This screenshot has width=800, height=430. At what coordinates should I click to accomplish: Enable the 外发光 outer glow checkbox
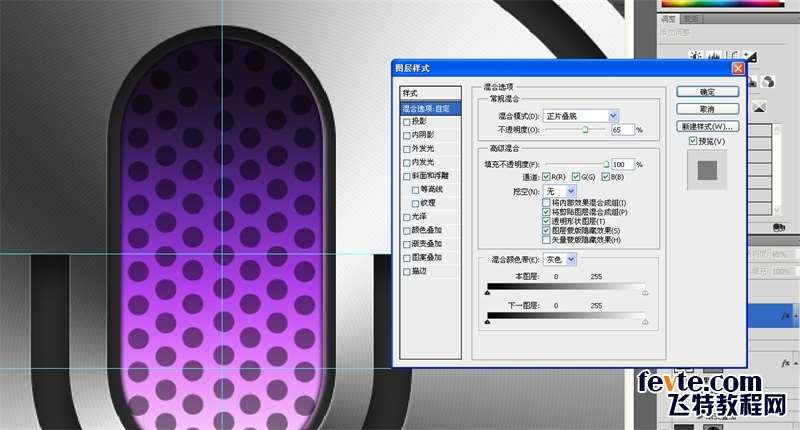coord(407,149)
